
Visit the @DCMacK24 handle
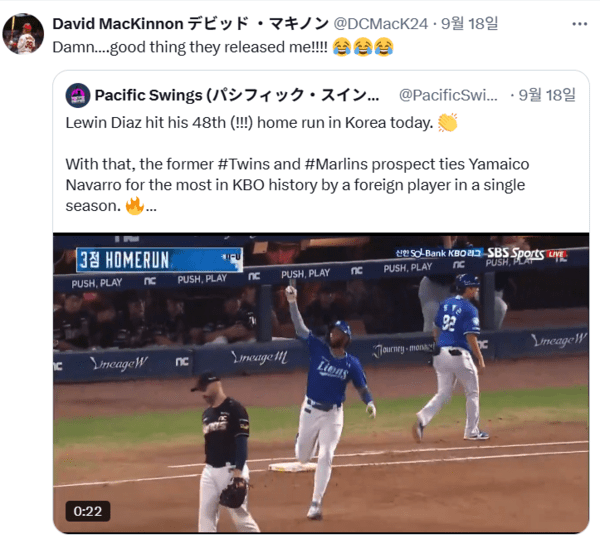click(x=380, y=24)
